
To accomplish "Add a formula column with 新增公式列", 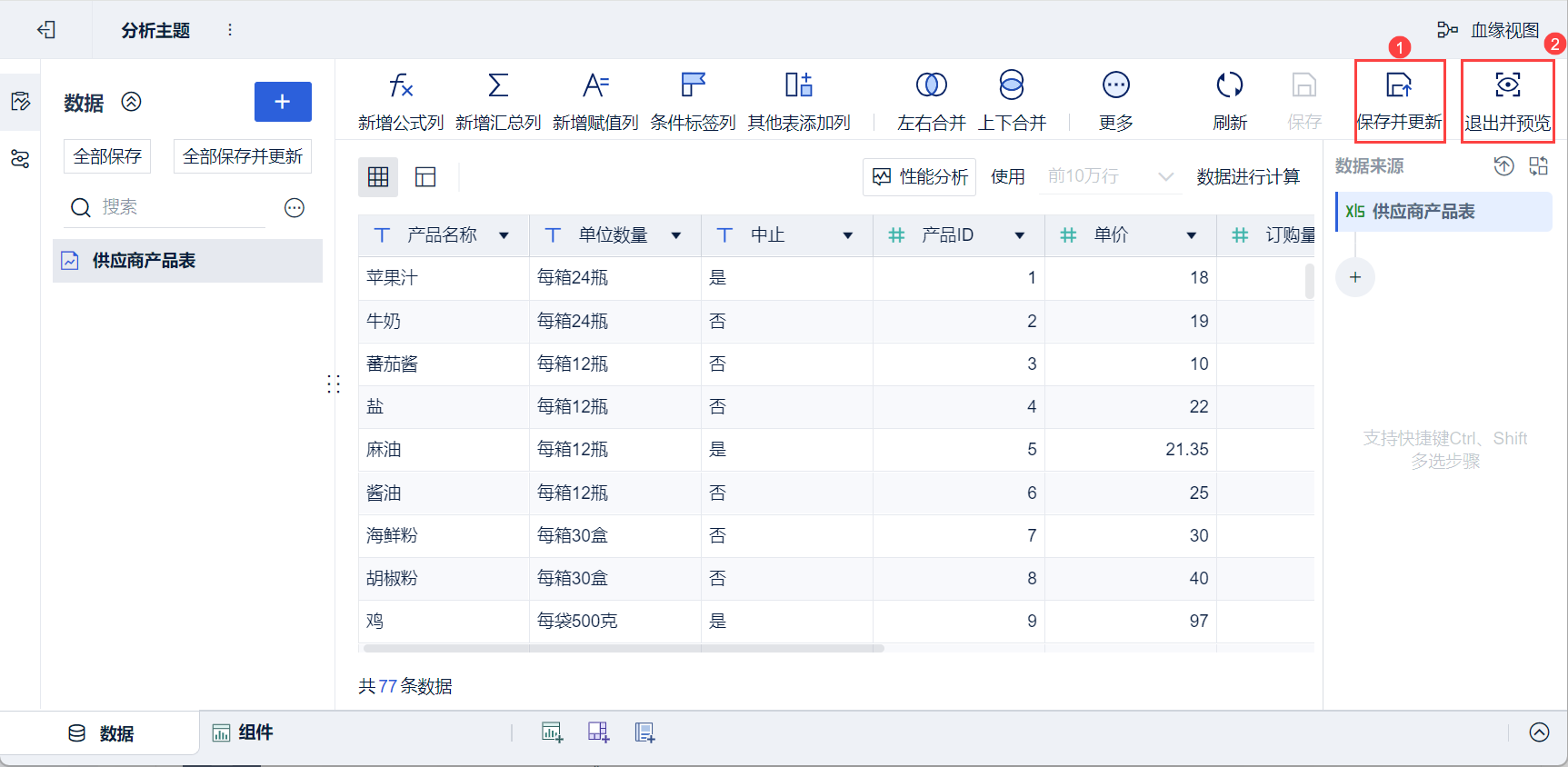I will 401,102.
